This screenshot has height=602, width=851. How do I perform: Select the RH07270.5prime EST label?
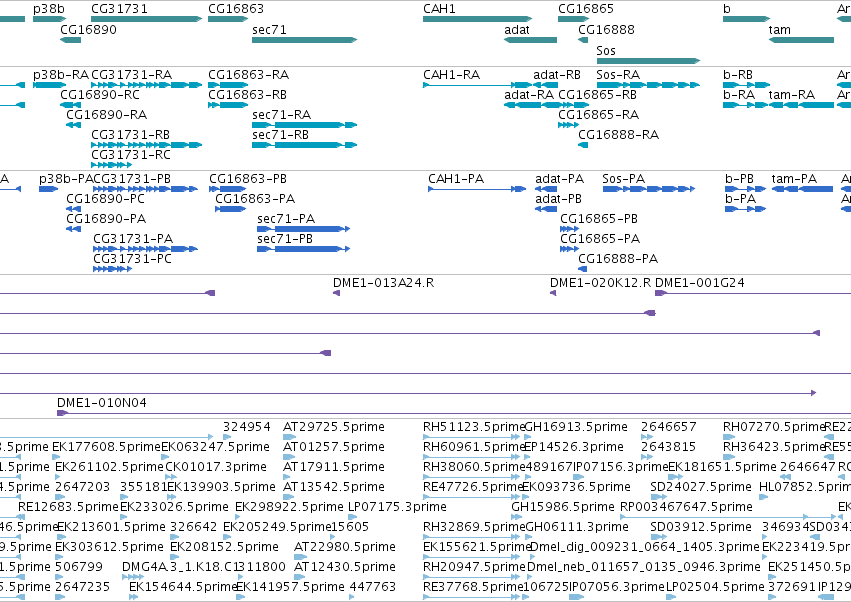773,427
